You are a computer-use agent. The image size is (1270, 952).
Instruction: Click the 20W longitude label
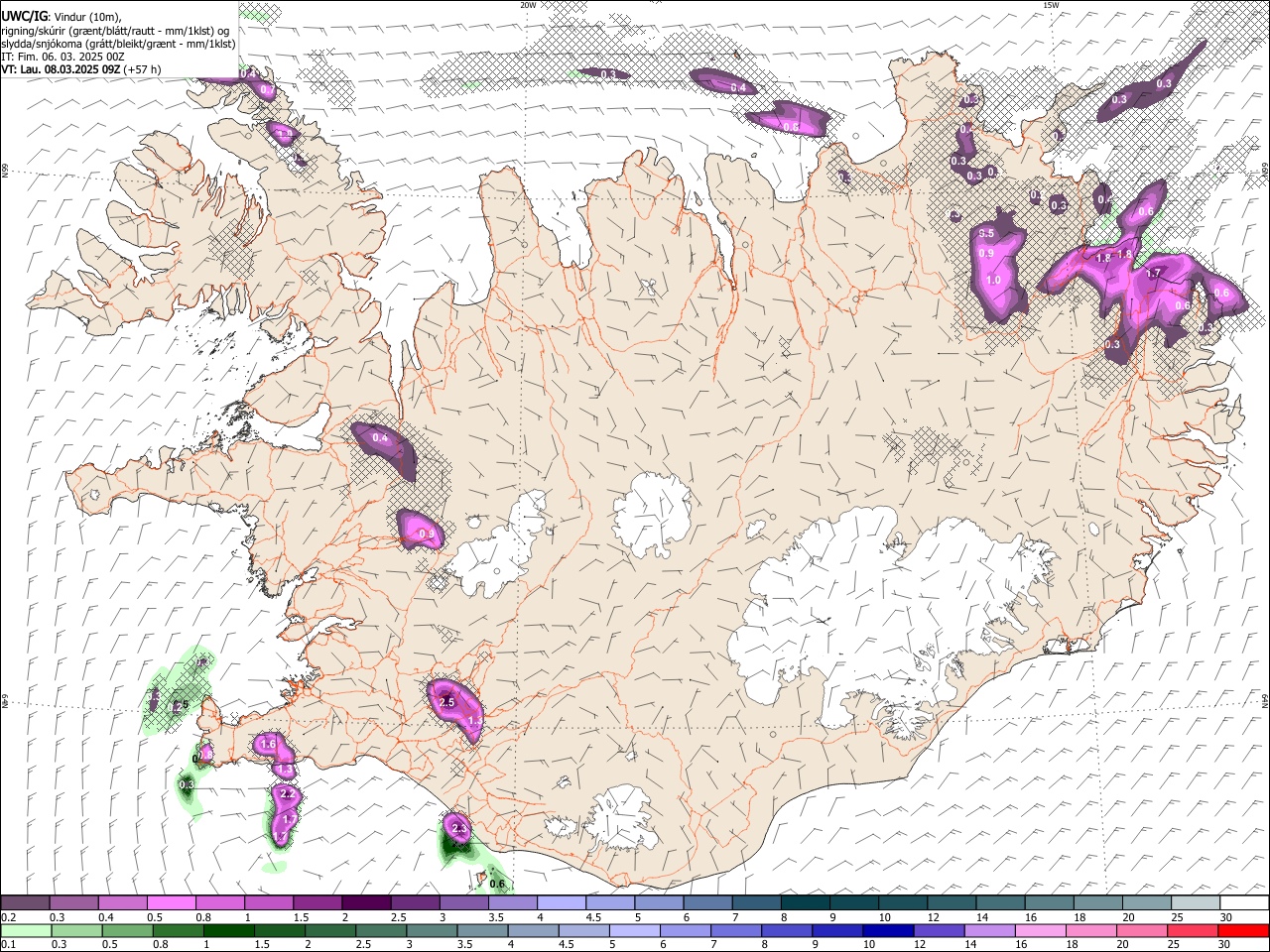[527, 5]
